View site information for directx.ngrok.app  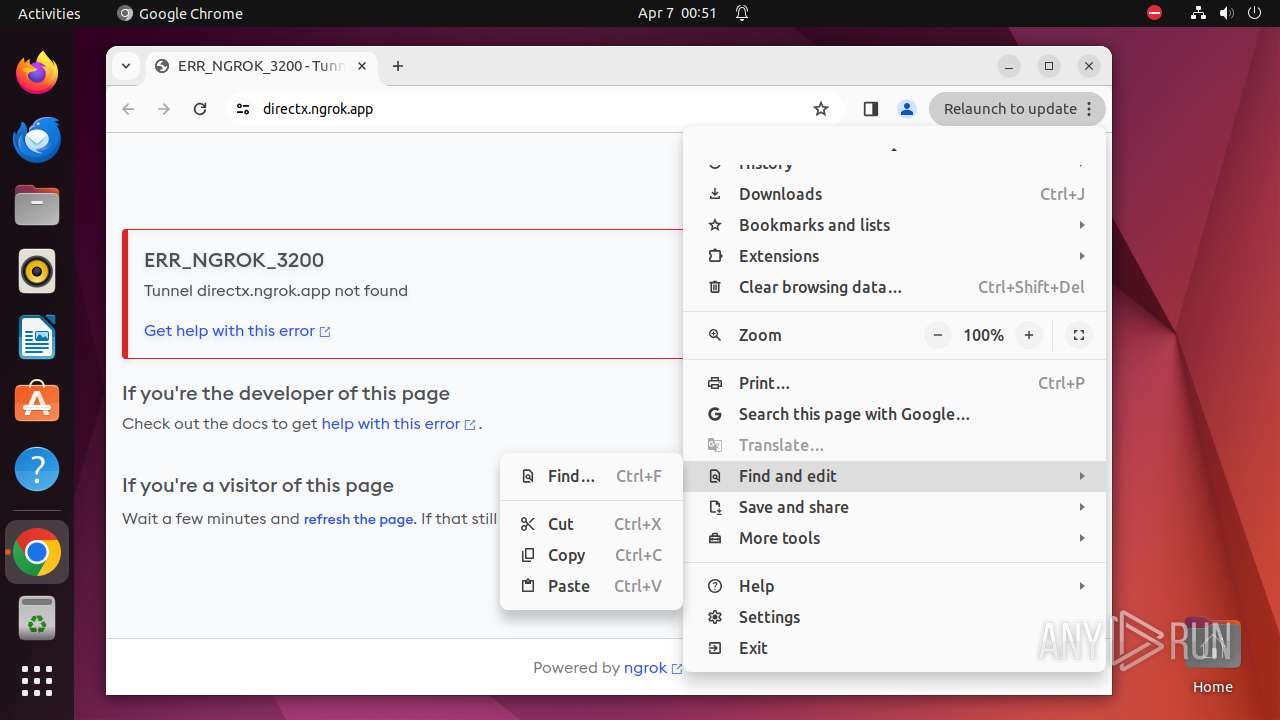[x=242, y=109]
